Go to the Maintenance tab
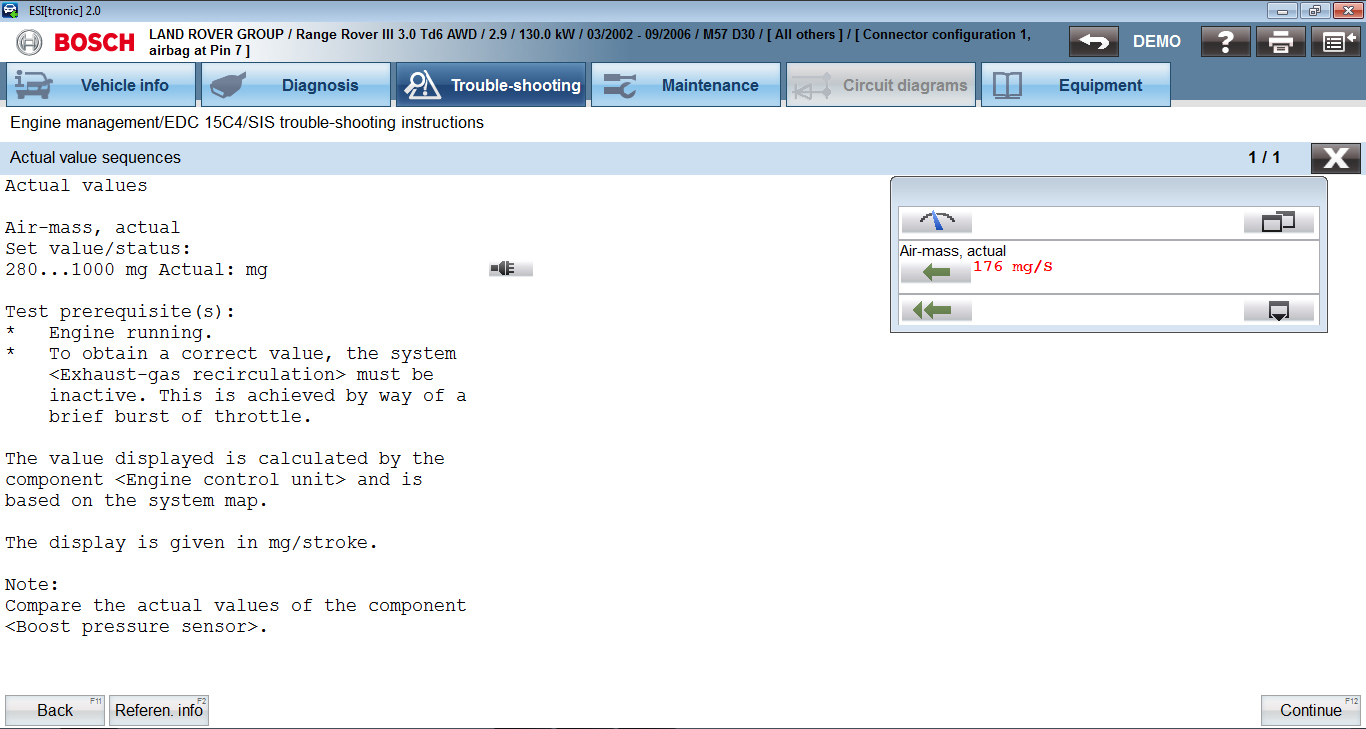Viewport: 1366px width, 729px height. point(686,85)
